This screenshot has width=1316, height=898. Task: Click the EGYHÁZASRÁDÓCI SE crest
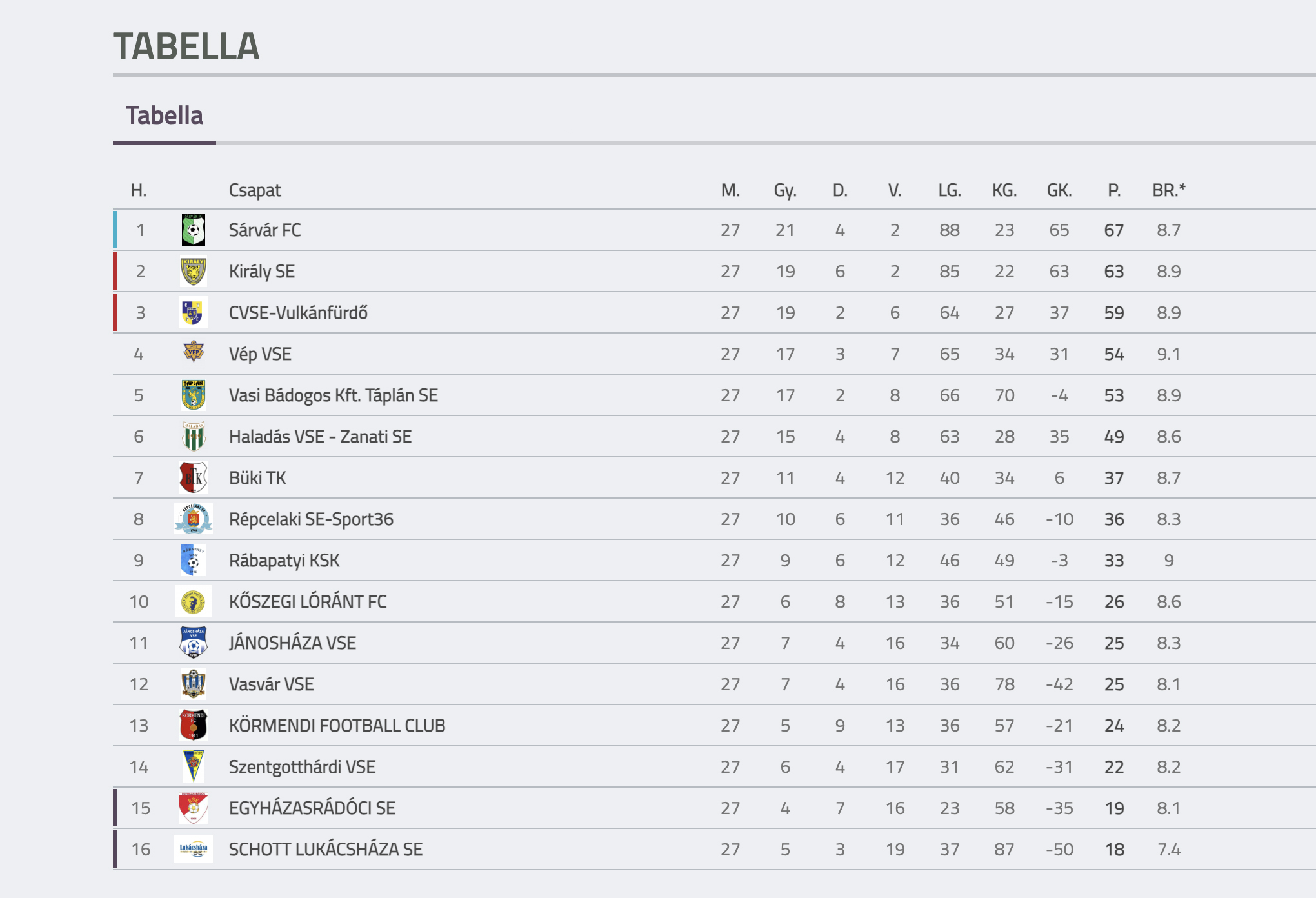point(194,808)
